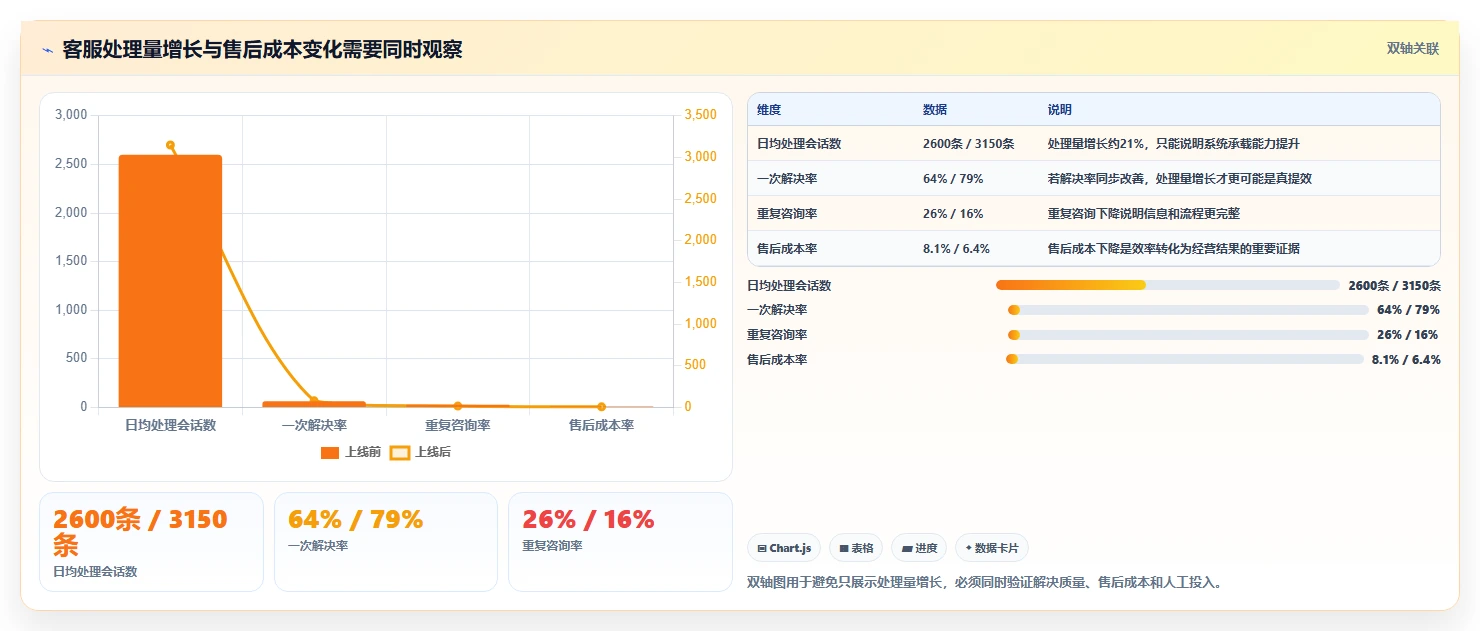Click the 日均处理会话数 x-axis label
This screenshot has height=631, width=1480.
tap(170, 425)
